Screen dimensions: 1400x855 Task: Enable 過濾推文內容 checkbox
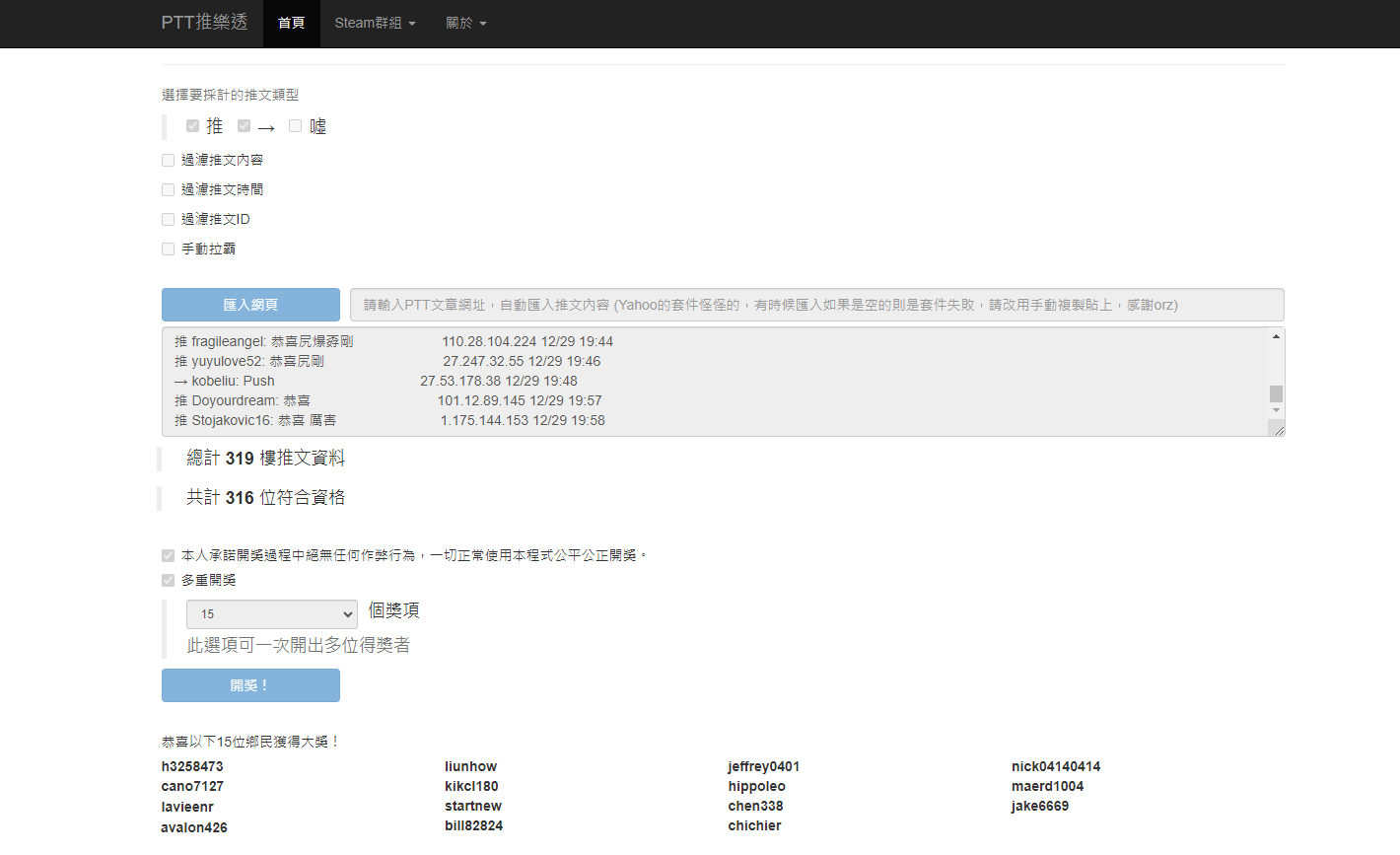168,160
